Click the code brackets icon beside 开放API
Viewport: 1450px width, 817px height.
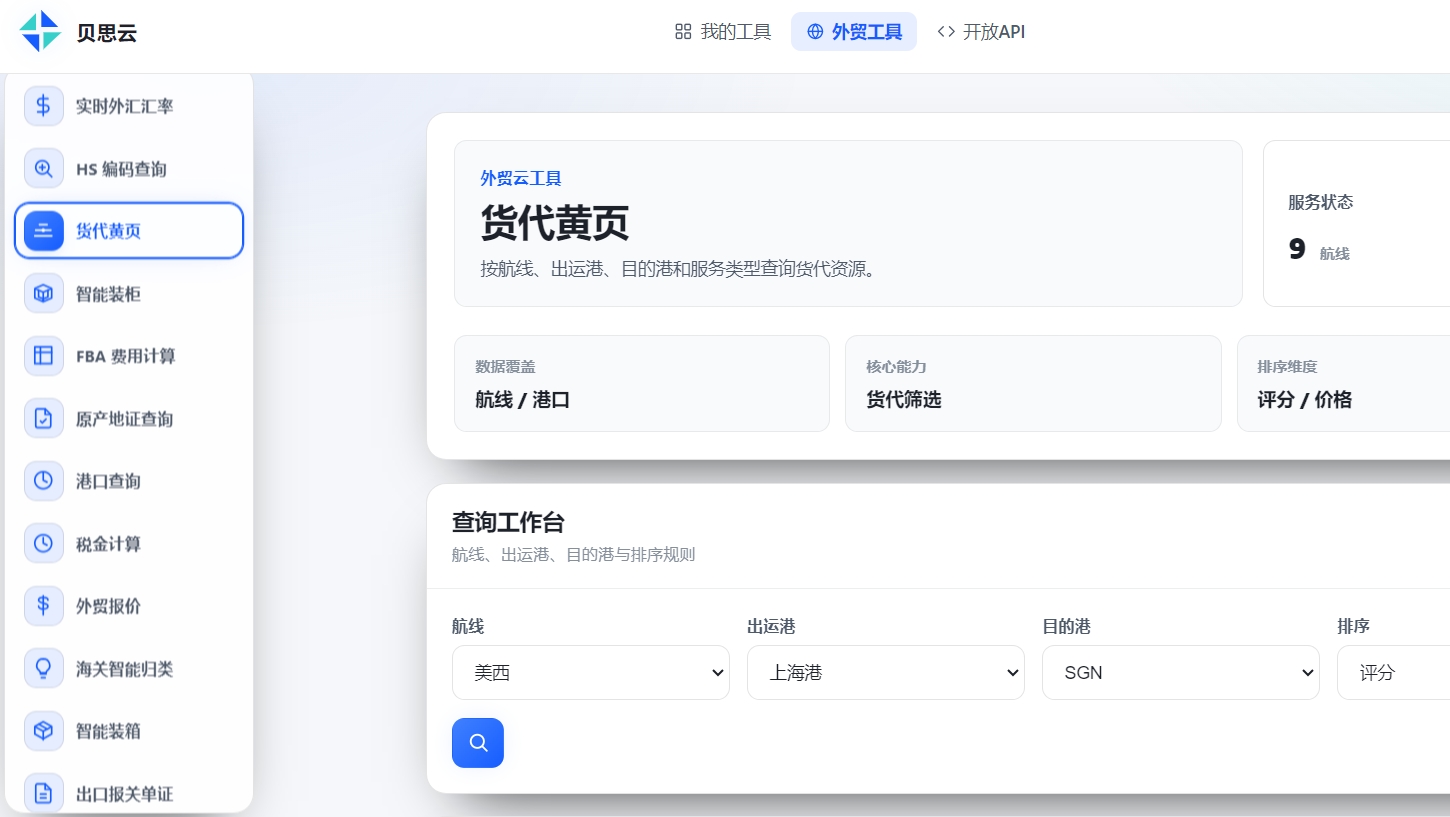pyautogui.click(x=946, y=32)
